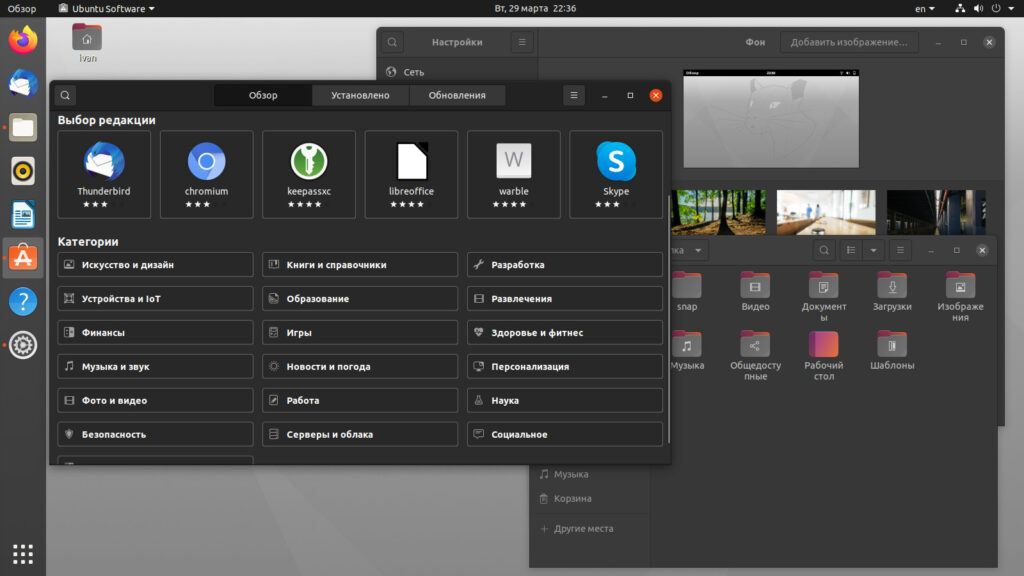Switch to the Обновления tab
Viewport: 1024px width, 576px height.
coord(456,96)
